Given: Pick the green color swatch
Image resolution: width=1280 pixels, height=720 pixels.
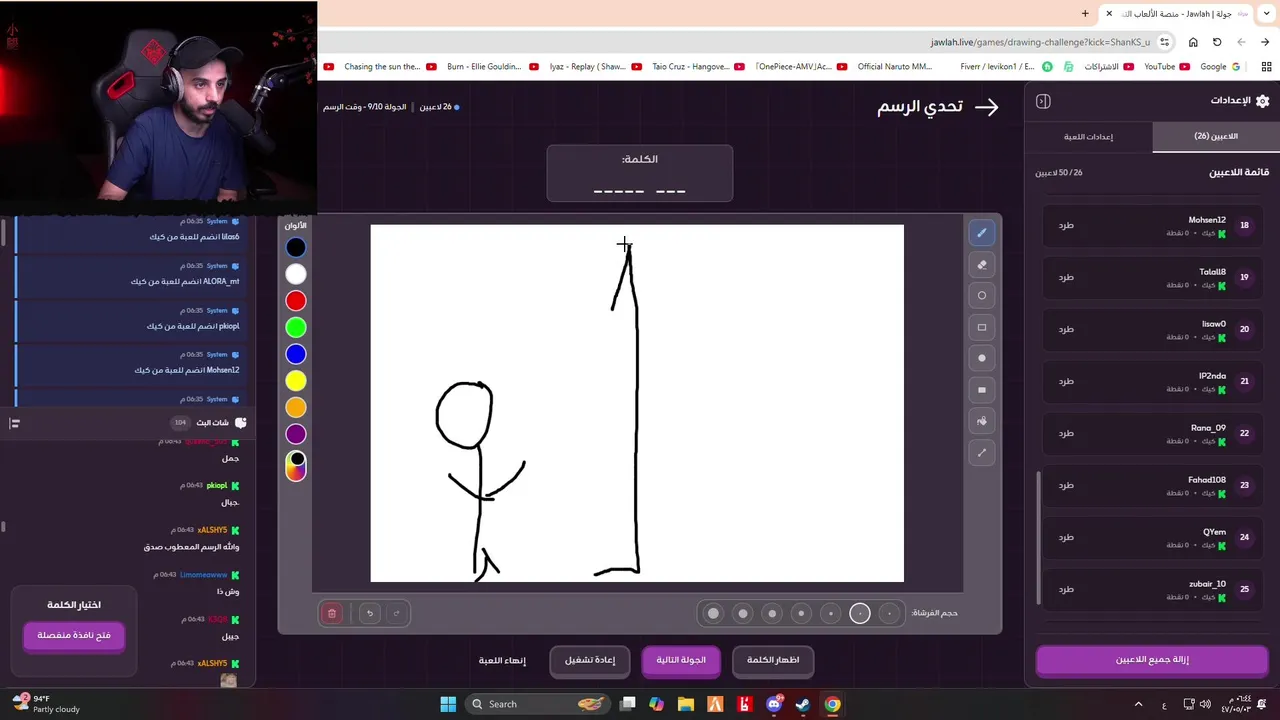Looking at the screenshot, I should pos(296,327).
